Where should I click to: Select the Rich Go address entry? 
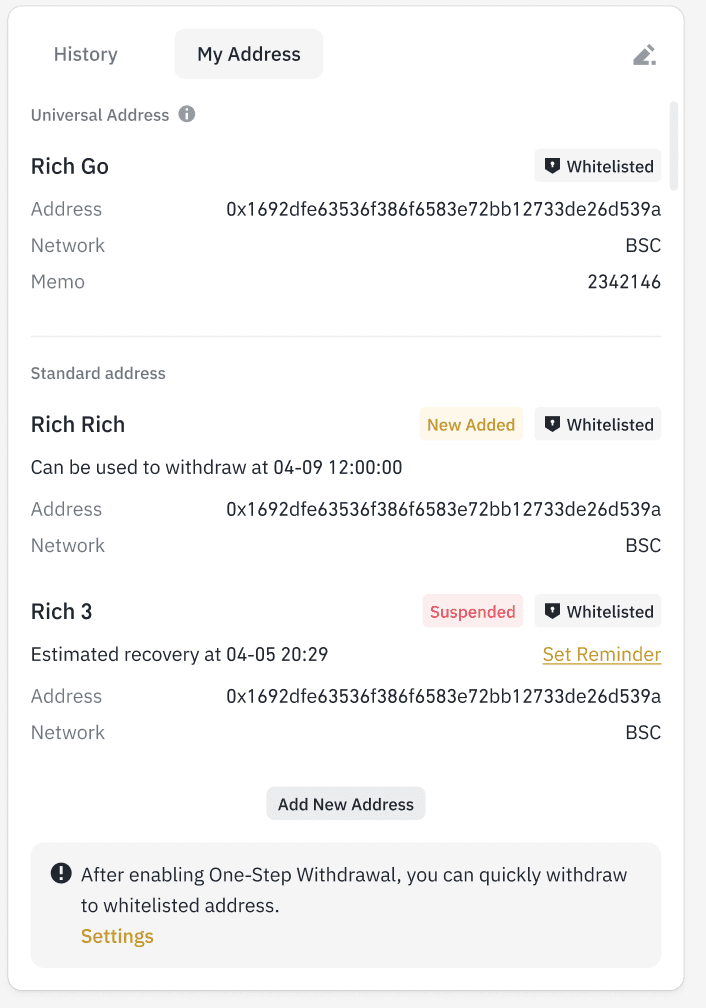coord(70,166)
